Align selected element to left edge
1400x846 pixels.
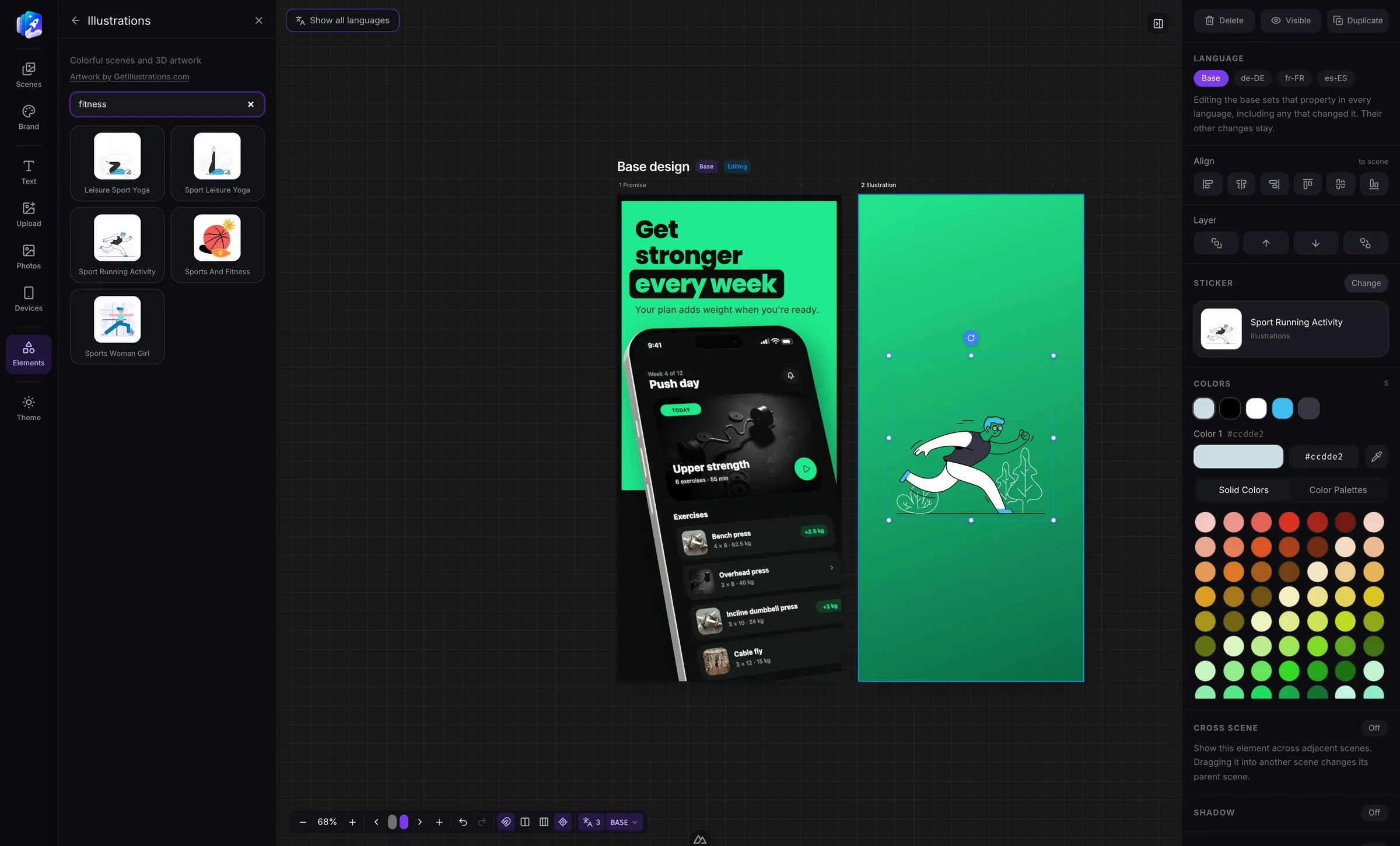pos(1207,184)
